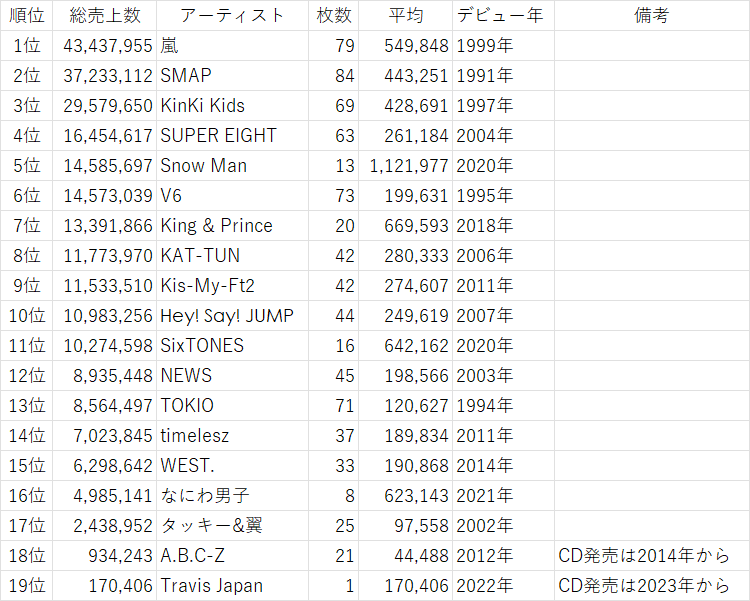Click the artist cell V6

[x=232, y=196]
